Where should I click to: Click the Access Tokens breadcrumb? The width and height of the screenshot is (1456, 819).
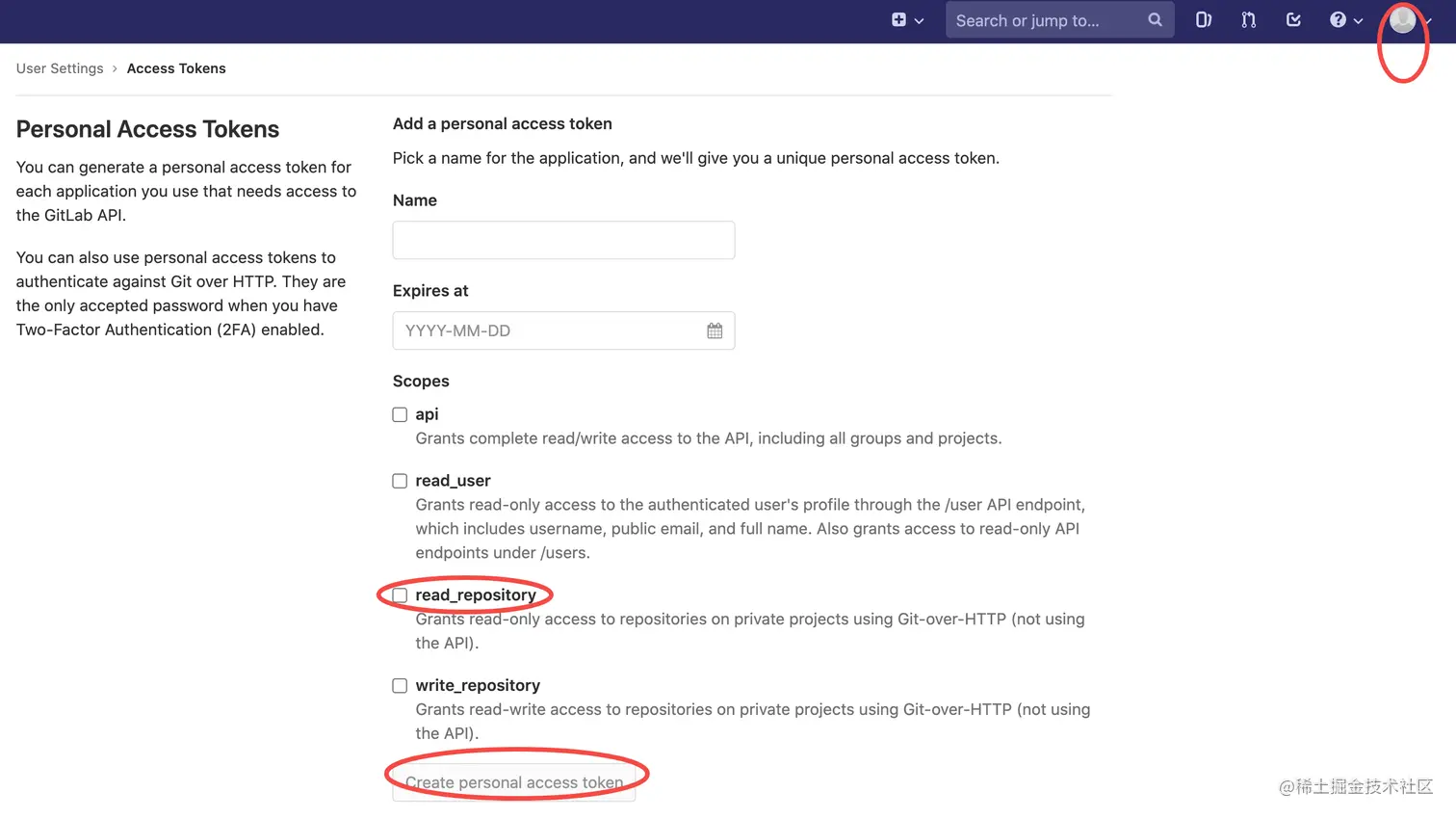coord(176,68)
